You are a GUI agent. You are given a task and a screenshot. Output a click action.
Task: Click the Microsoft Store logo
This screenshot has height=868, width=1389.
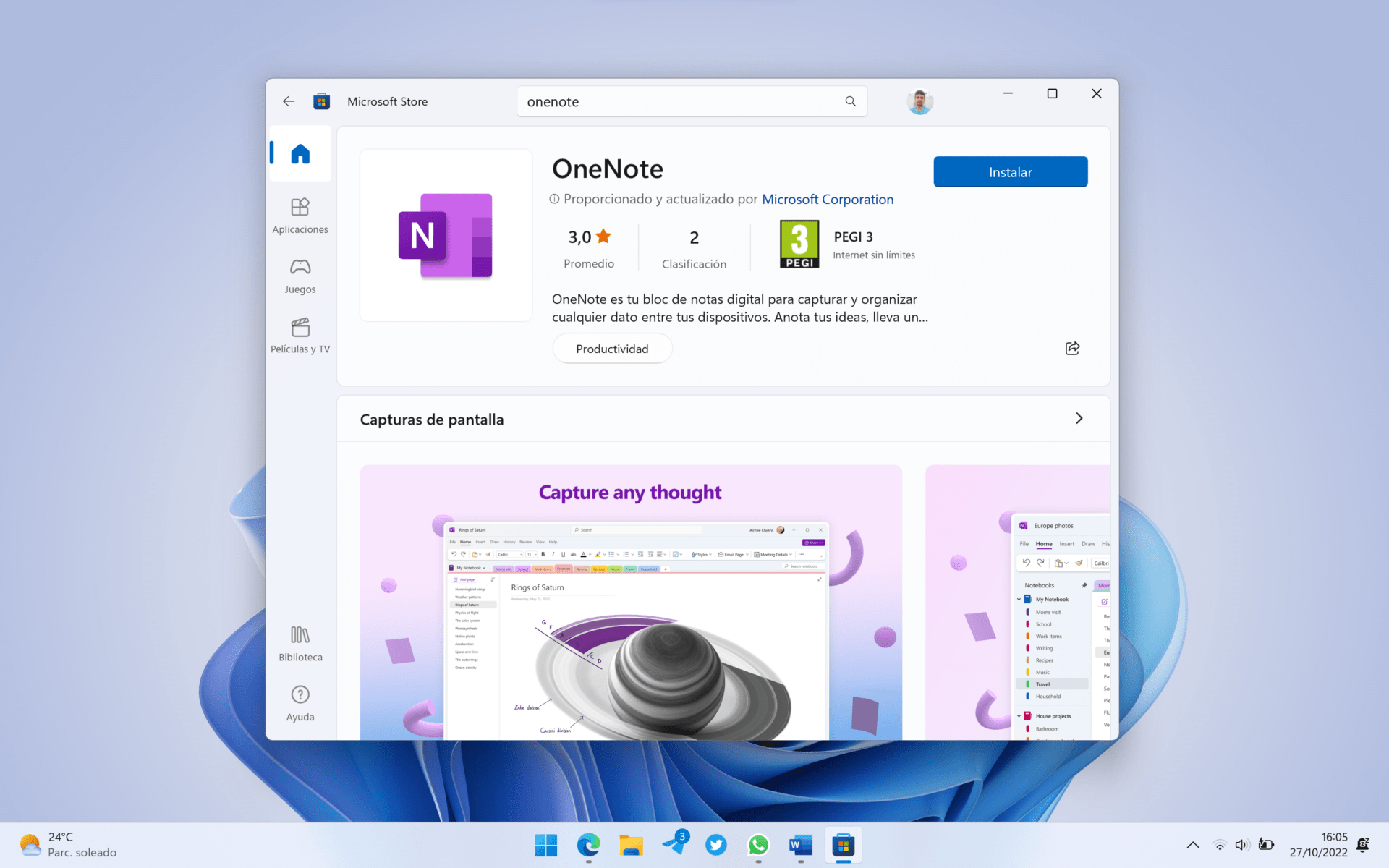321,101
